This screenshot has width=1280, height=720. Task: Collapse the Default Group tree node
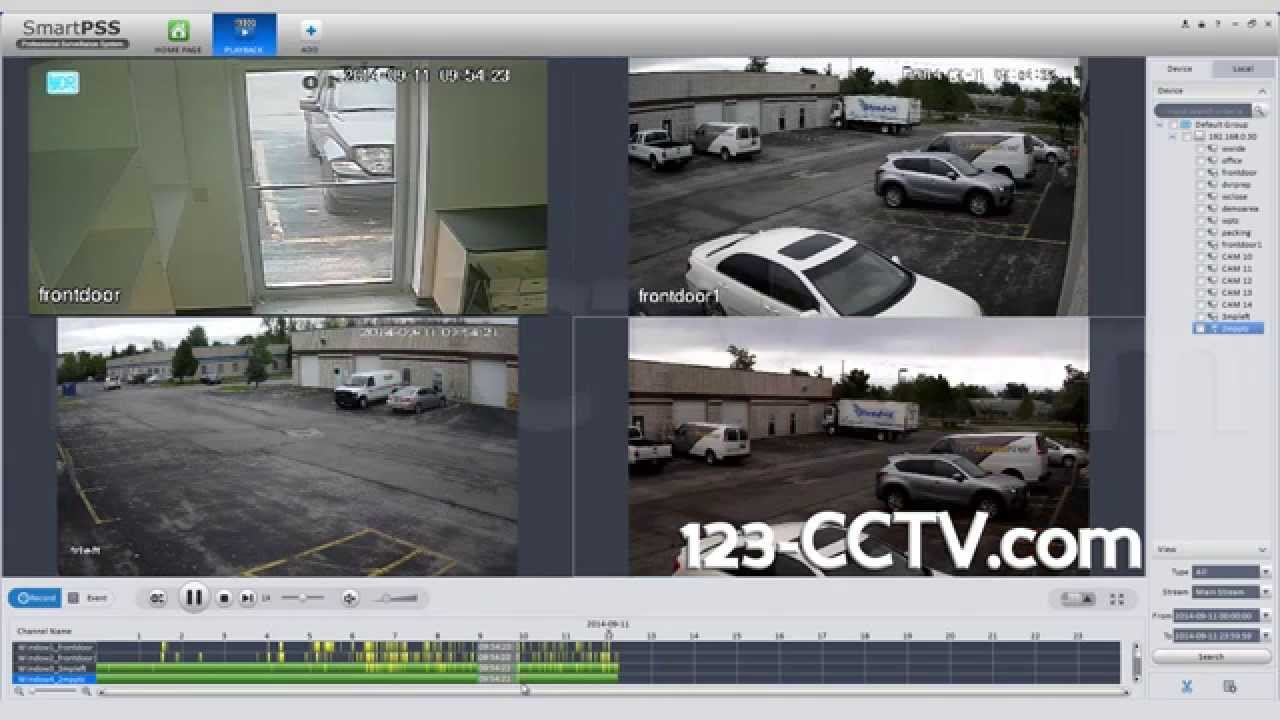click(x=1160, y=125)
